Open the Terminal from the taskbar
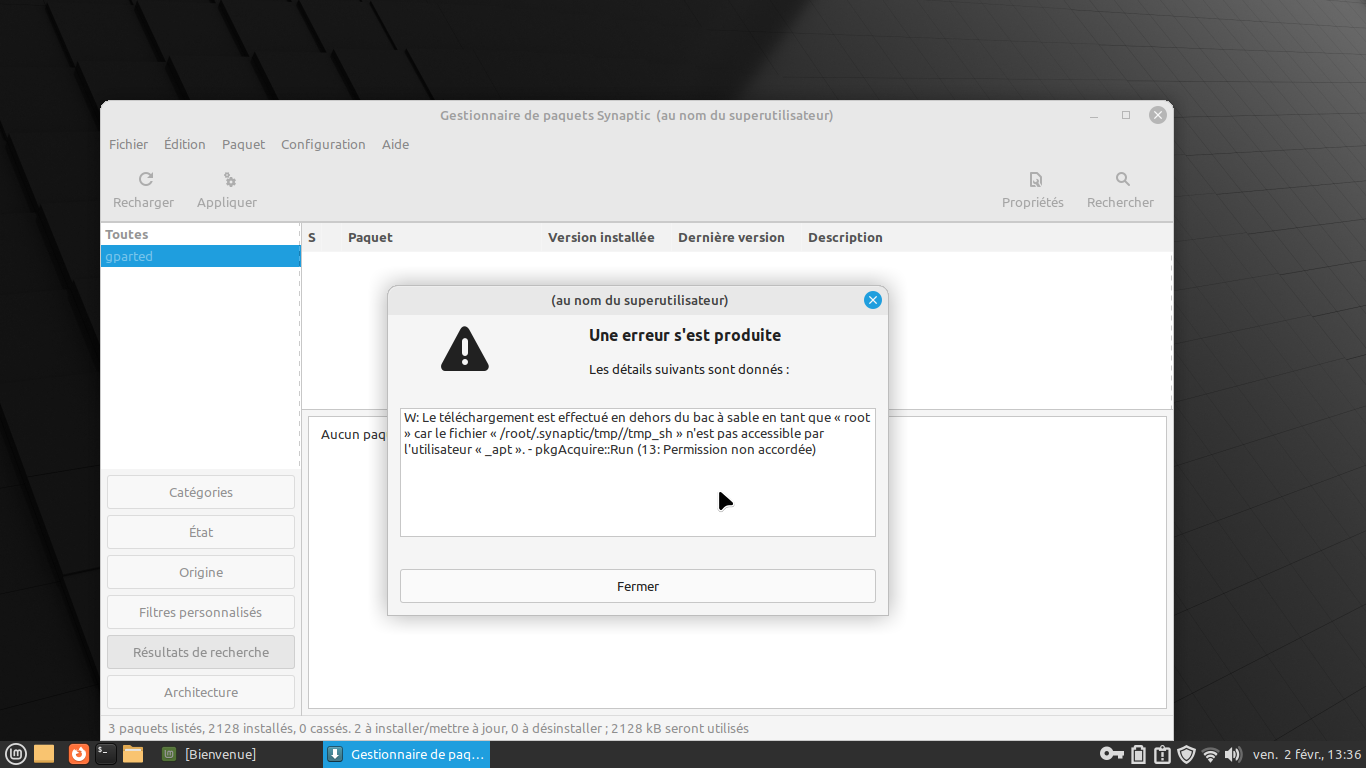This screenshot has width=1366, height=768. coord(106,754)
